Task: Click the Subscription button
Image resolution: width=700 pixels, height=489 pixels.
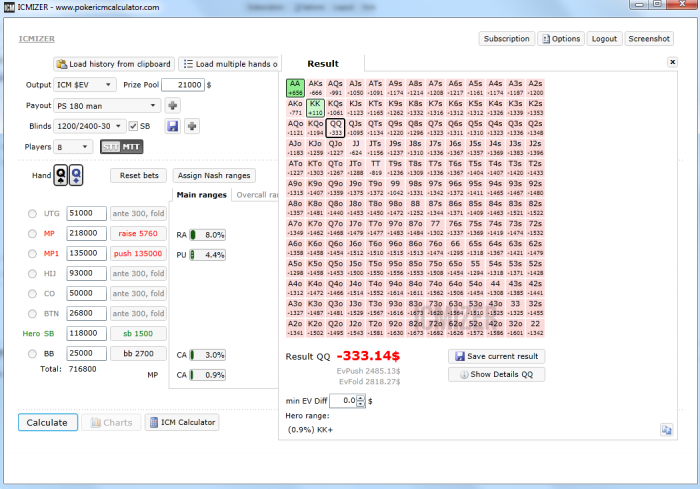Action: coord(506,39)
